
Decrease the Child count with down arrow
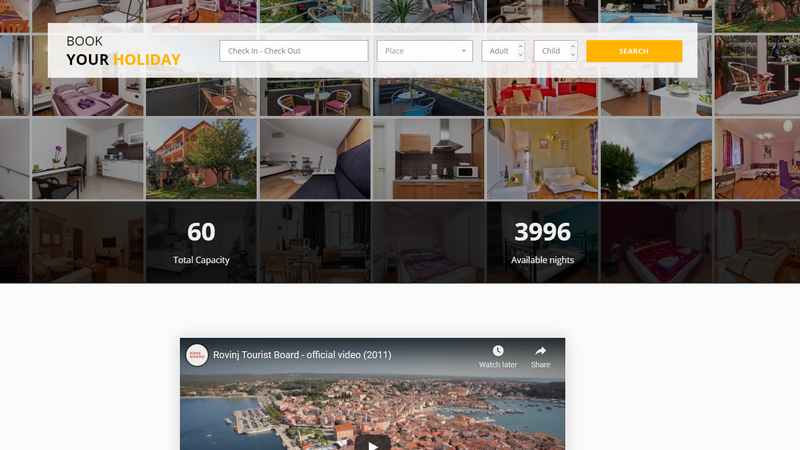572,56
